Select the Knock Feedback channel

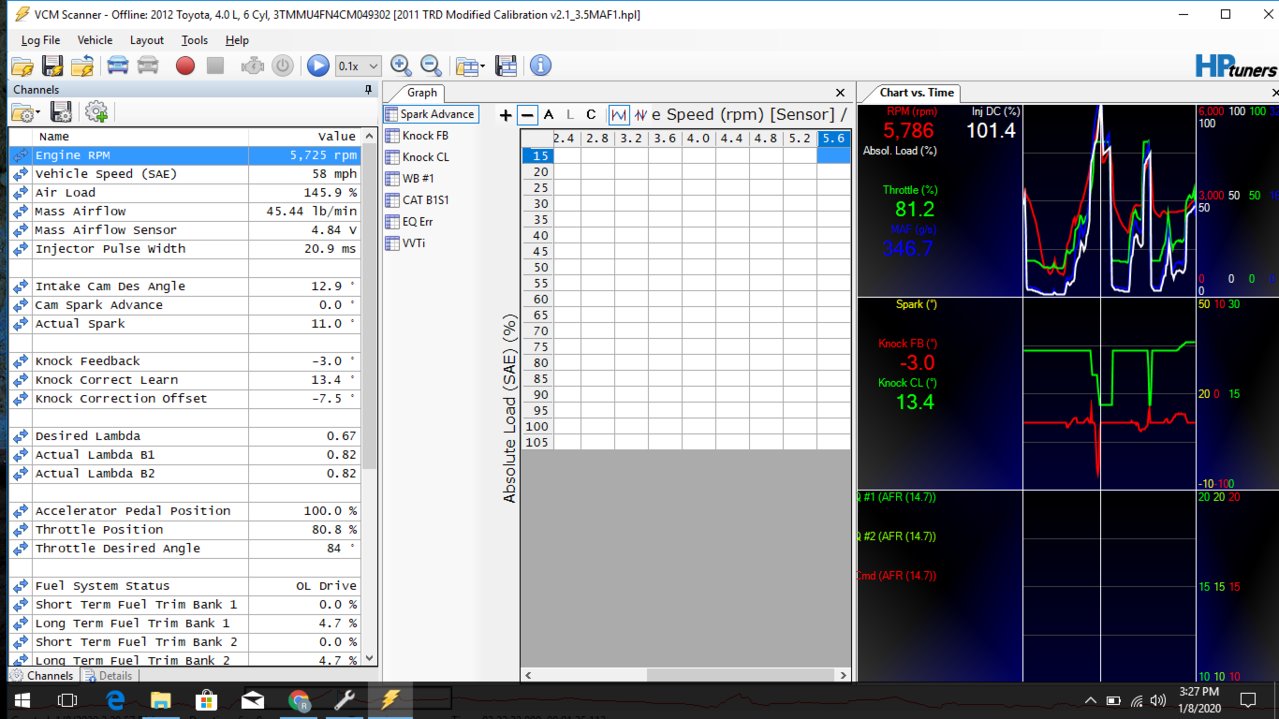pyautogui.click(x=185, y=361)
